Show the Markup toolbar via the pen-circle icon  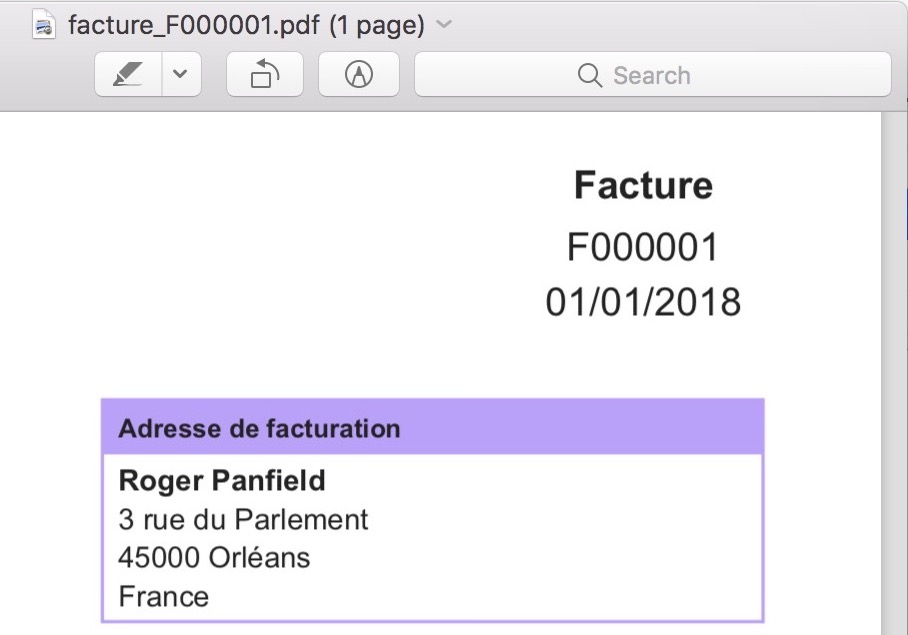pos(358,75)
